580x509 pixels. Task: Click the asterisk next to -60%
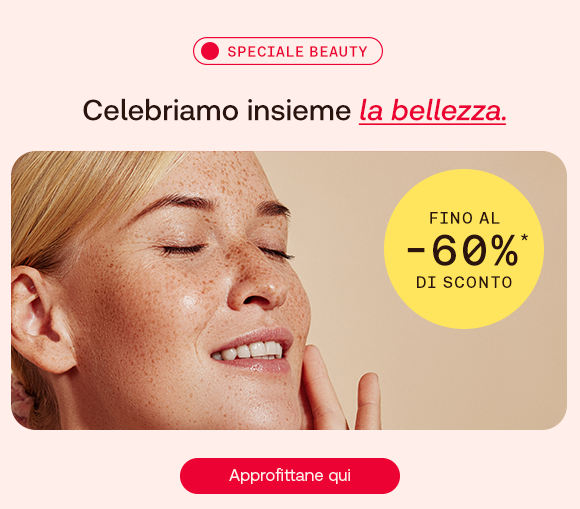[524, 238]
